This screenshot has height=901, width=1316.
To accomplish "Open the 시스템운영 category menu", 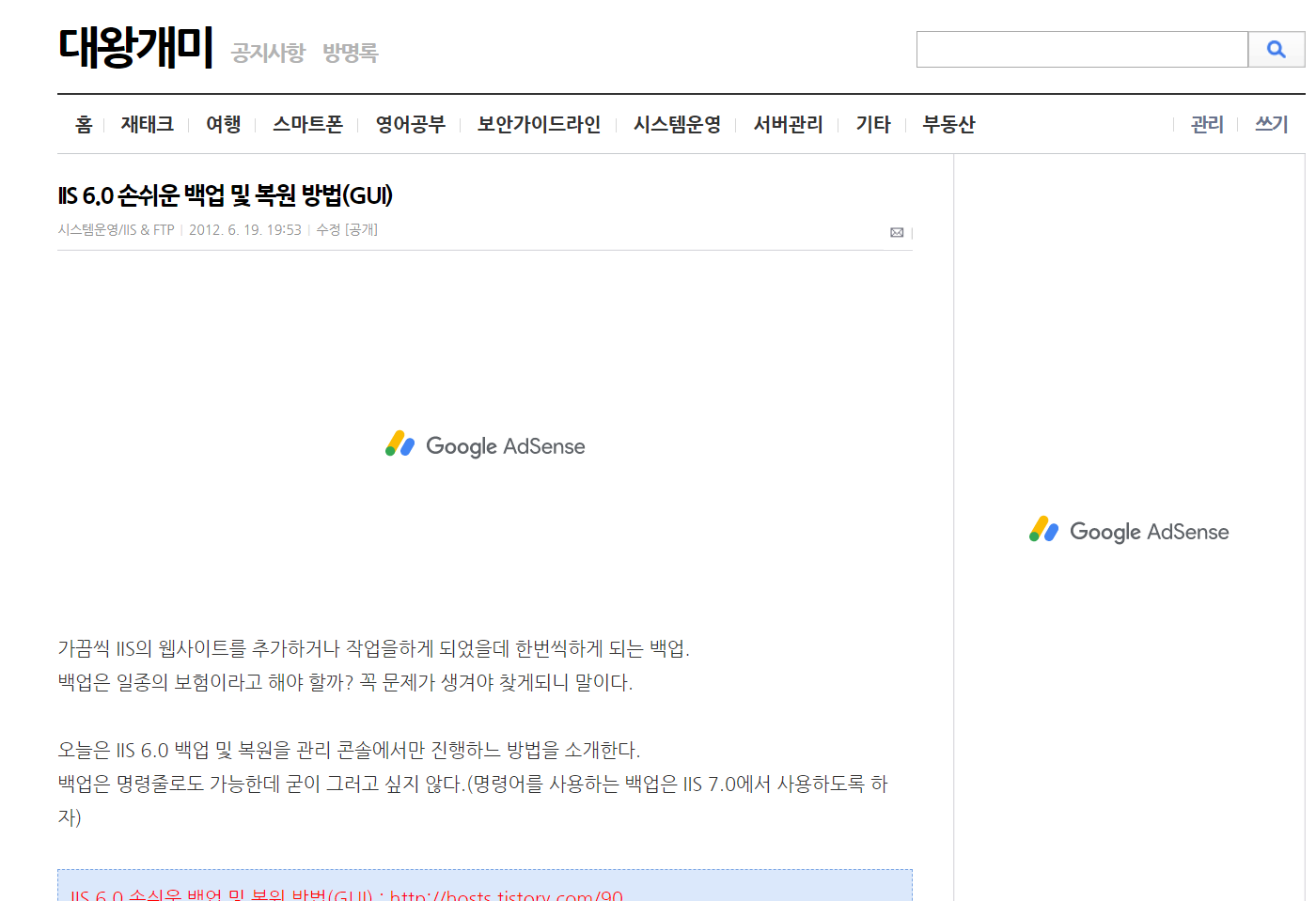I will (678, 124).
